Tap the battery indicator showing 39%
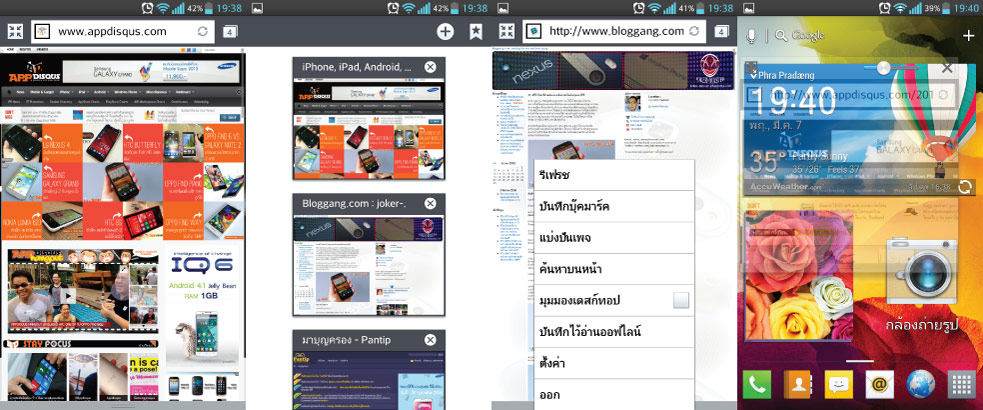This screenshot has height=410, width=983. click(x=946, y=8)
